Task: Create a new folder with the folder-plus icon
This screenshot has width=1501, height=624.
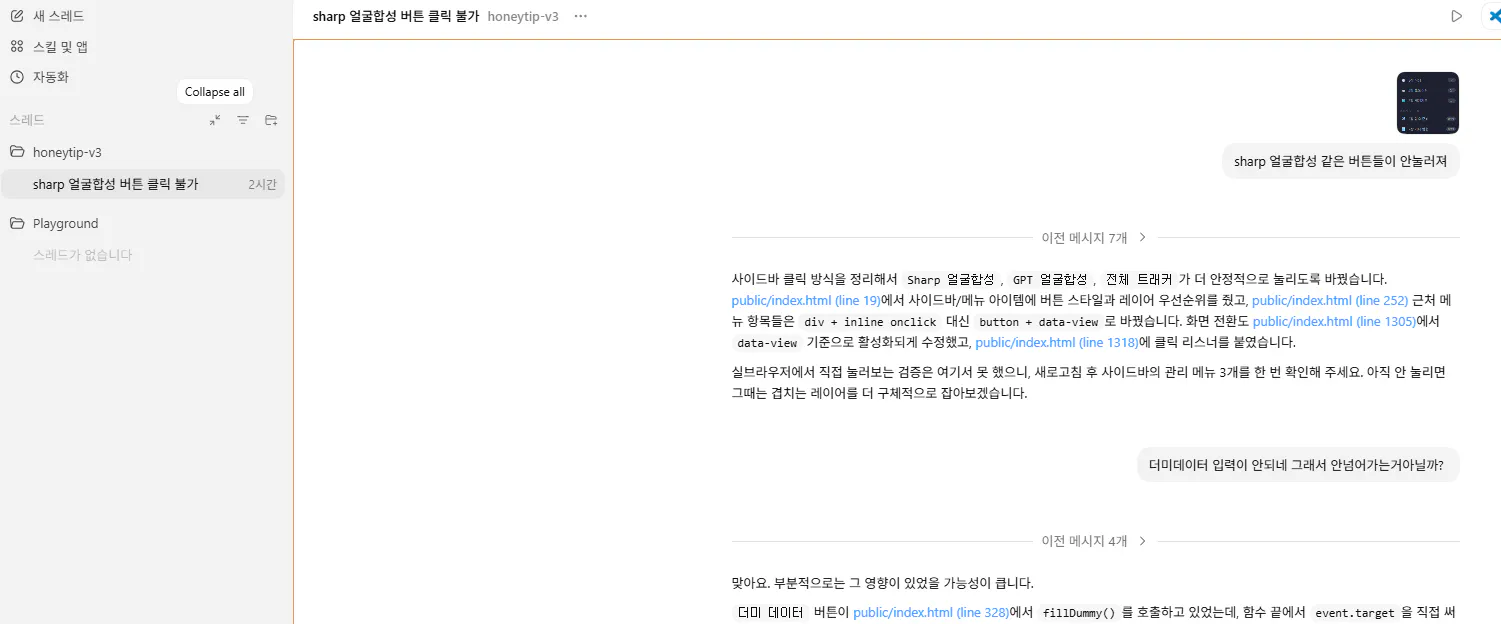Action: pos(270,120)
